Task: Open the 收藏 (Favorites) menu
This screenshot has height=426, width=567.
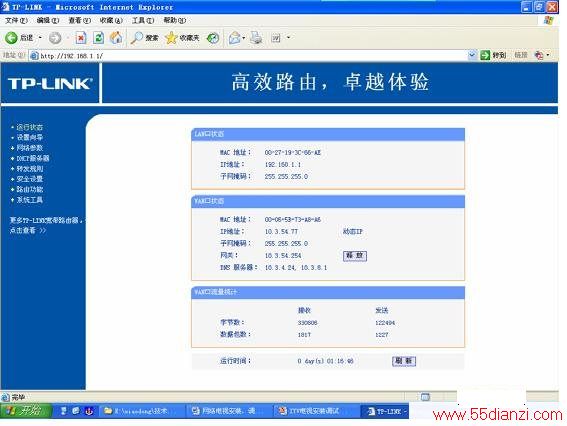Action: pyautogui.click(x=111, y=21)
